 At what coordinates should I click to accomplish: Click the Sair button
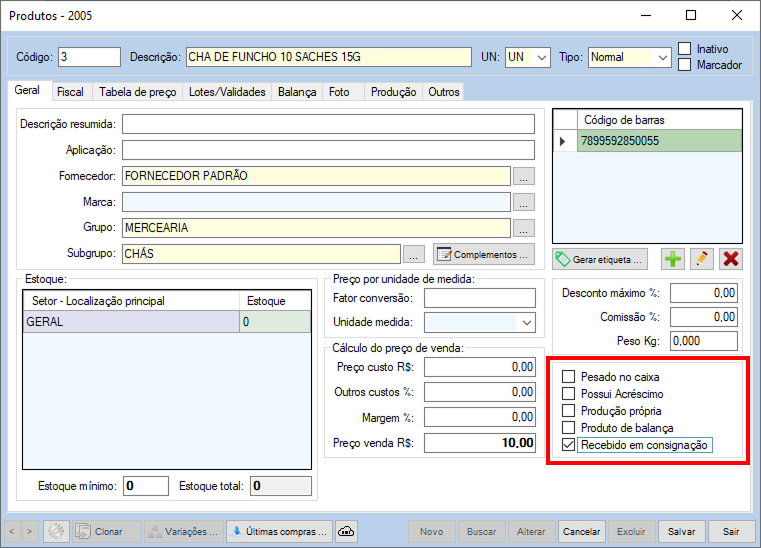(x=731, y=531)
